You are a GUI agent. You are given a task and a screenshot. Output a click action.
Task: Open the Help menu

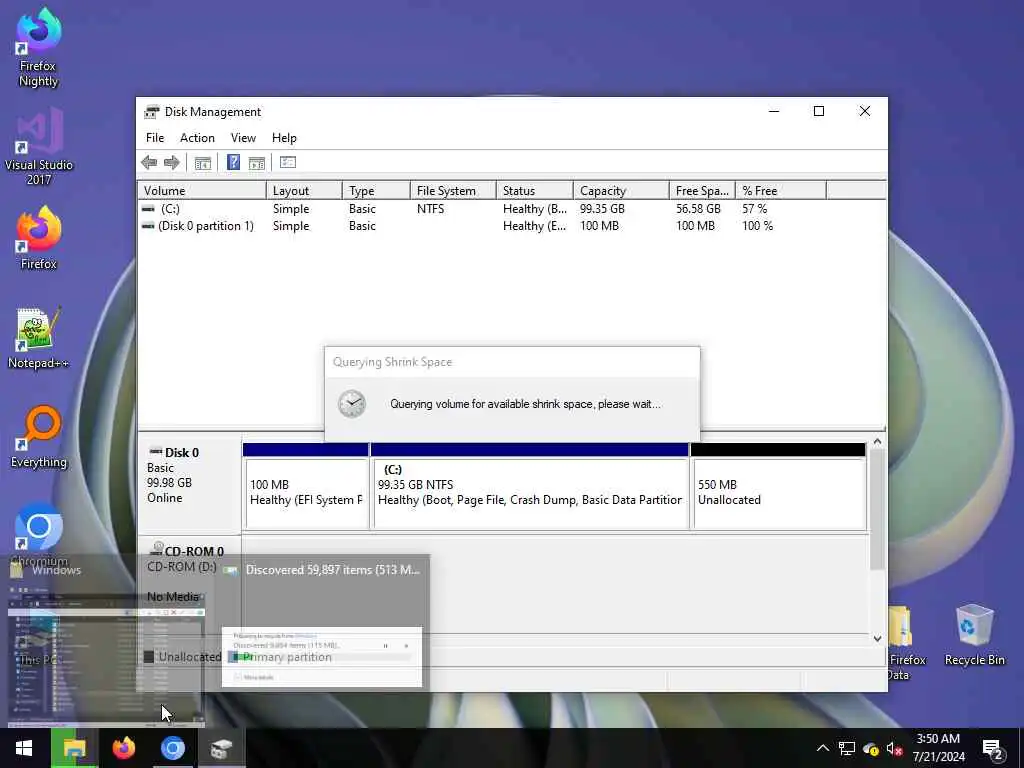click(284, 138)
